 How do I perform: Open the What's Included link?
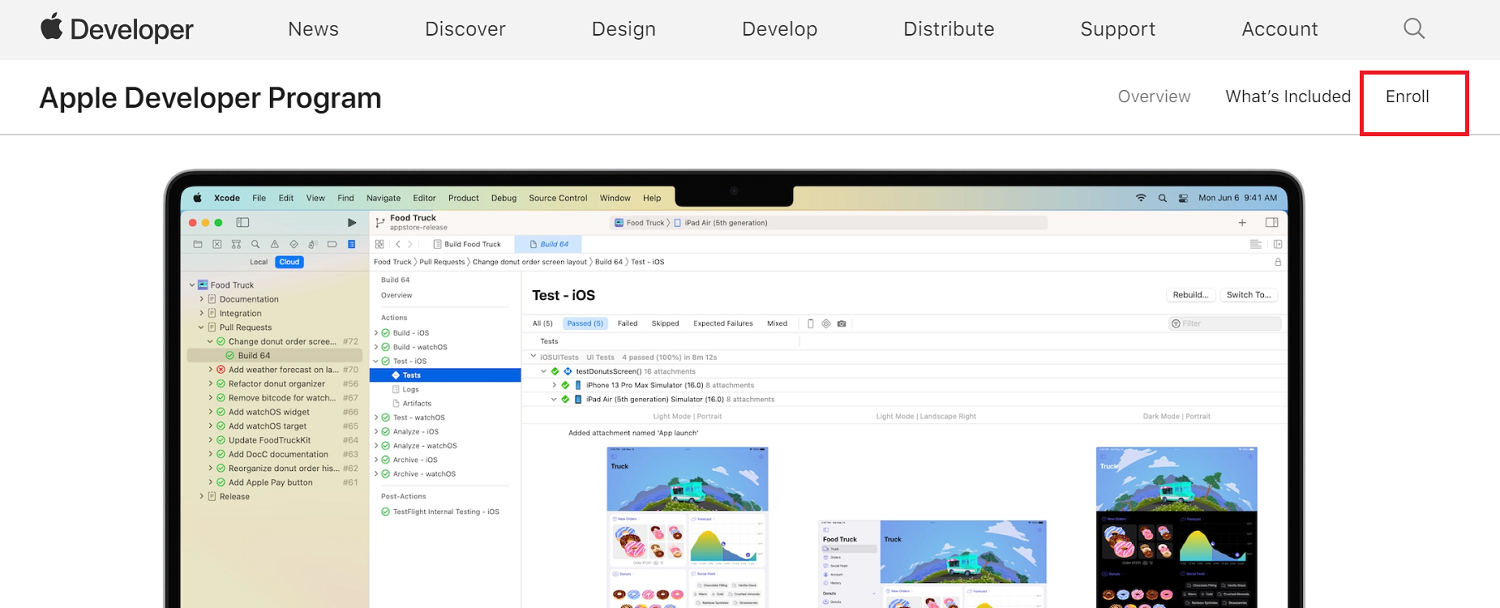pyautogui.click(x=1288, y=96)
